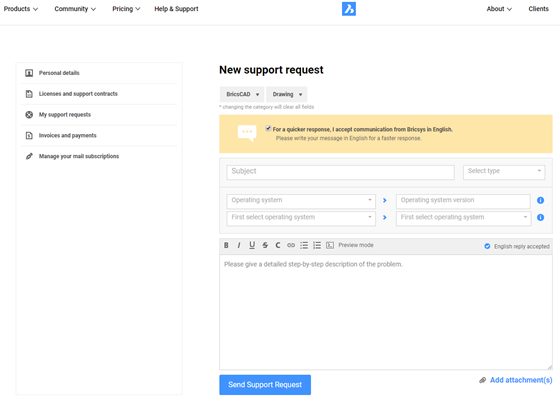Open the Select type dropdown

point(504,172)
